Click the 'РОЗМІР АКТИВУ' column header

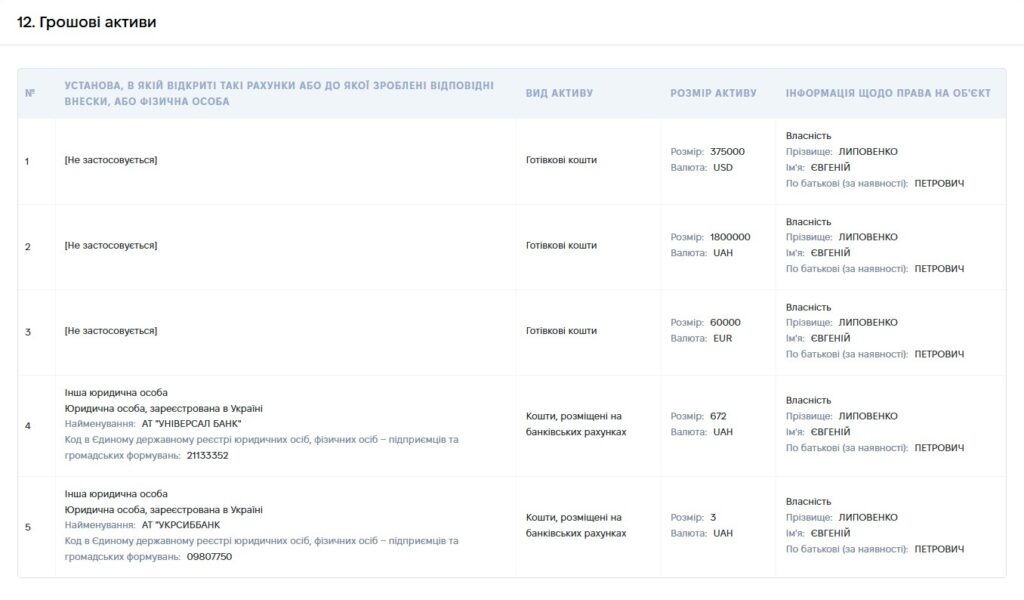click(713, 93)
